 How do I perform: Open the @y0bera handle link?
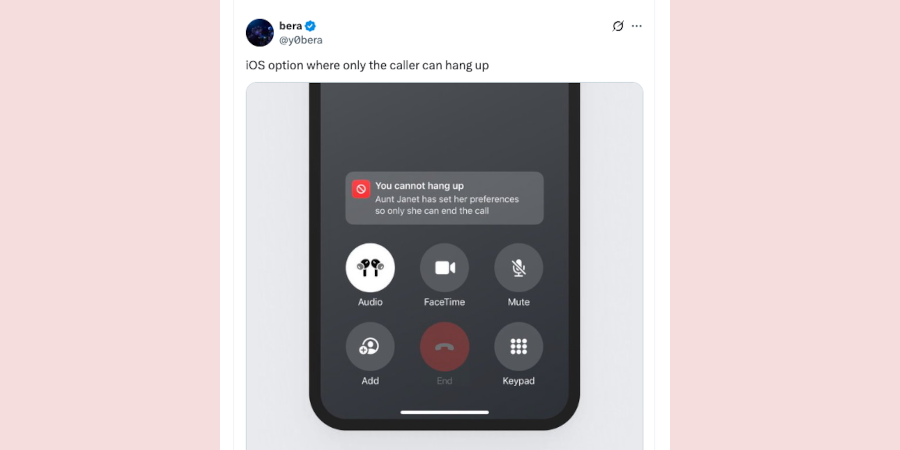tap(301, 40)
